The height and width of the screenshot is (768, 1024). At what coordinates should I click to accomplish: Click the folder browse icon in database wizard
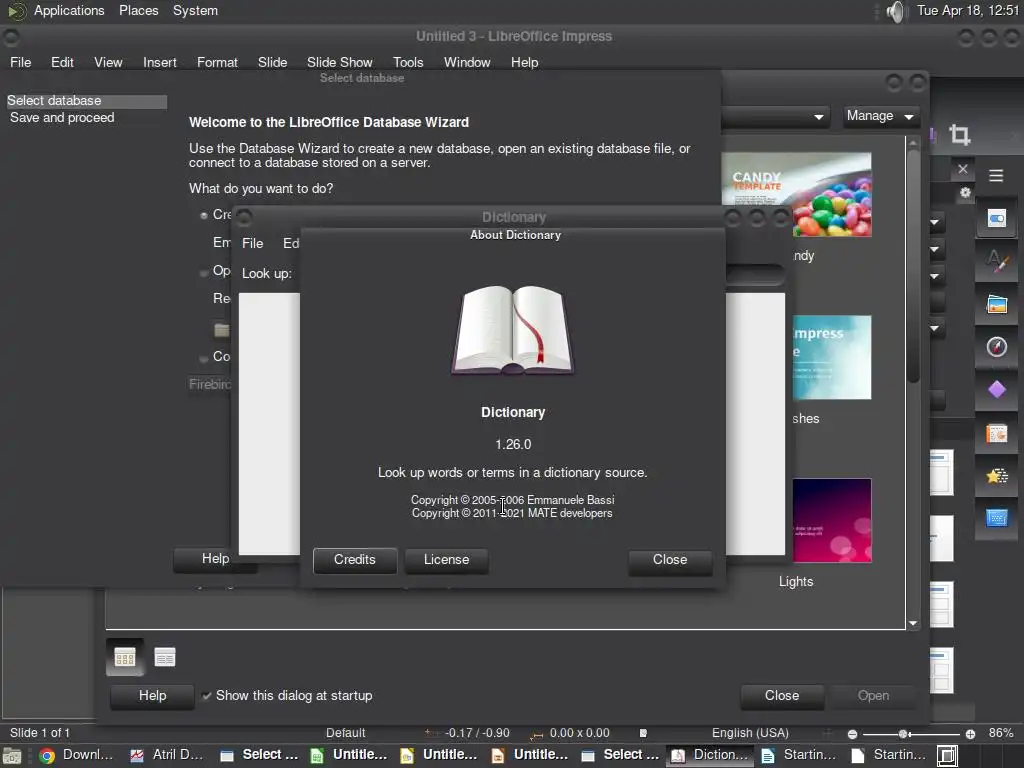(222, 330)
